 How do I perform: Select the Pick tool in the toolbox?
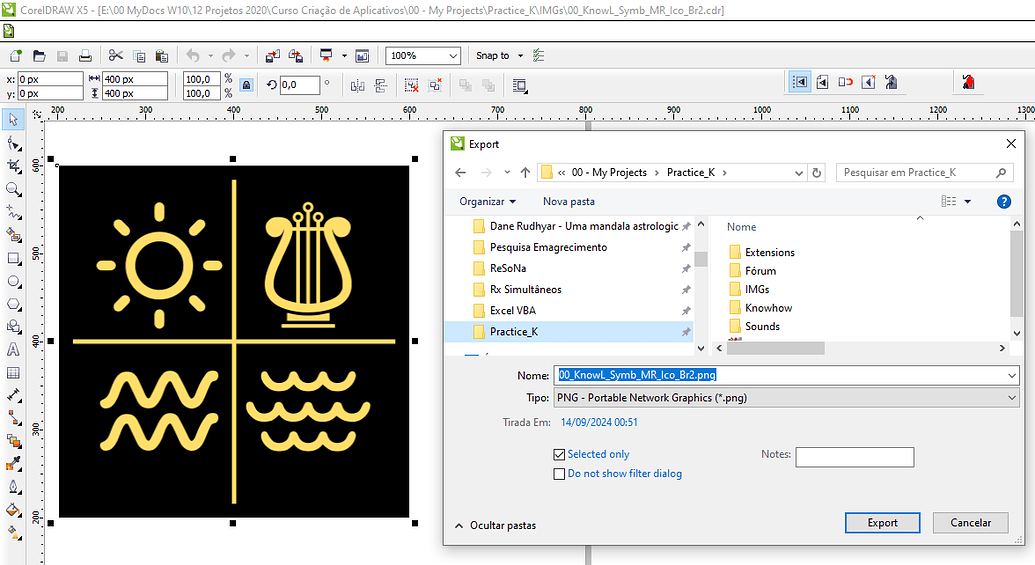(13, 119)
